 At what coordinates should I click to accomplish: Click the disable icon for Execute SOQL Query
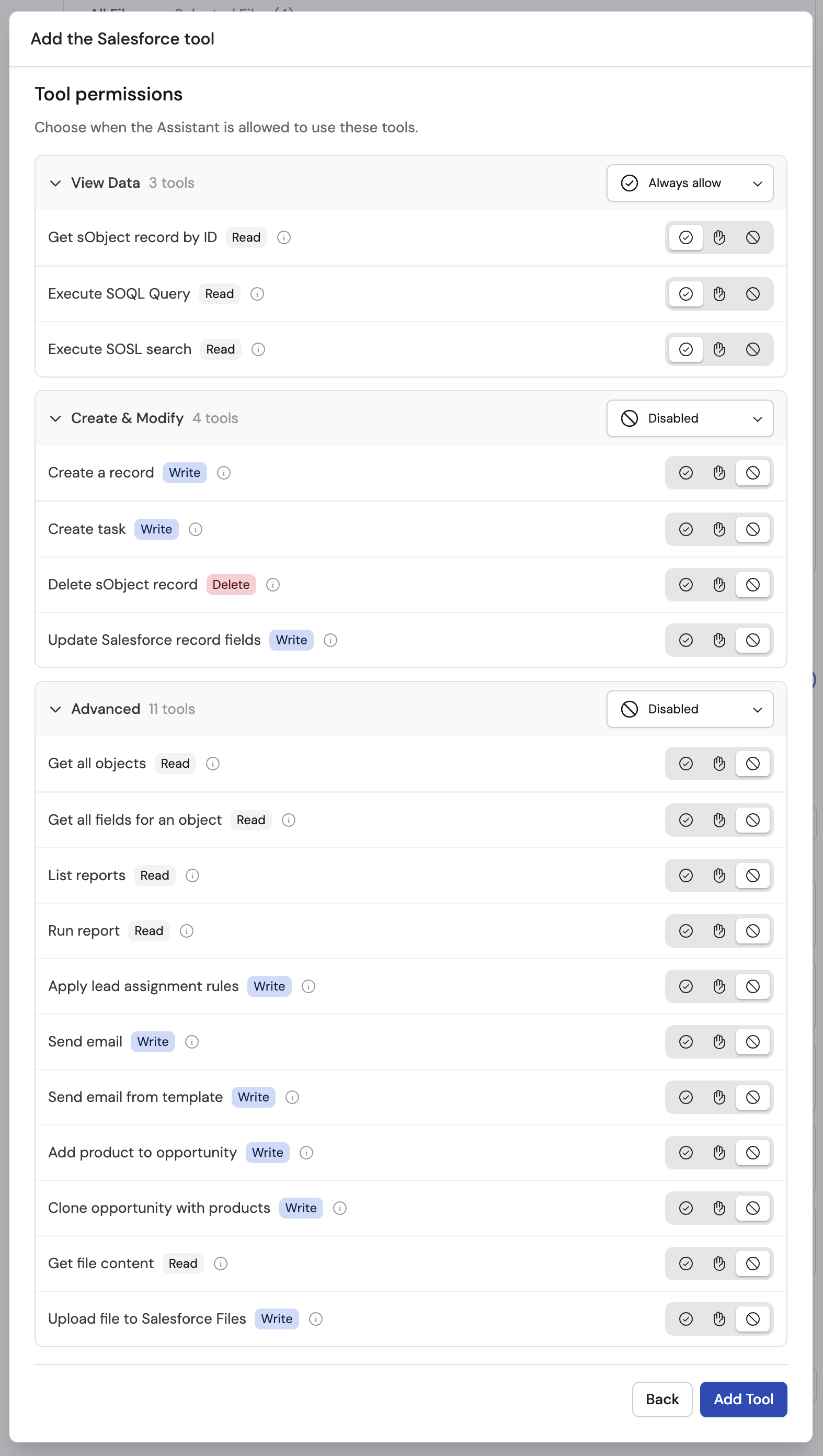coord(752,293)
